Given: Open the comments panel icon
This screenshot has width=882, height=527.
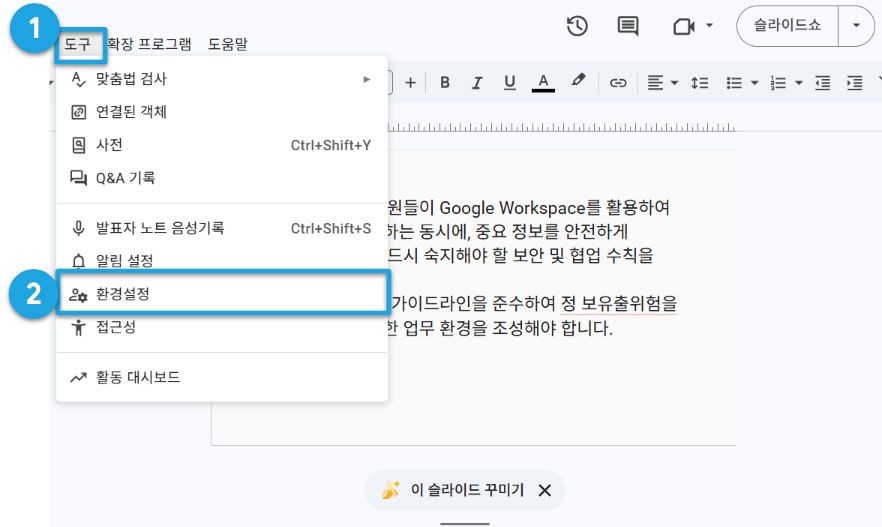Looking at the screenshot, I should (x=628, y=26).
